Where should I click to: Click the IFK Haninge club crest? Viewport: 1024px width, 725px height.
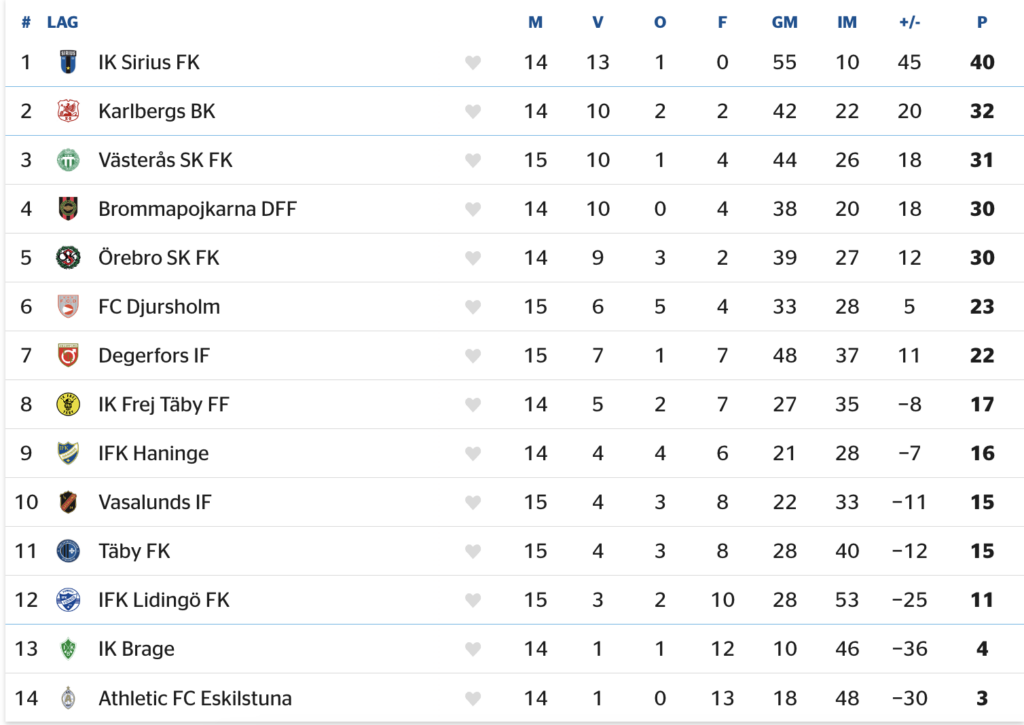68,454
